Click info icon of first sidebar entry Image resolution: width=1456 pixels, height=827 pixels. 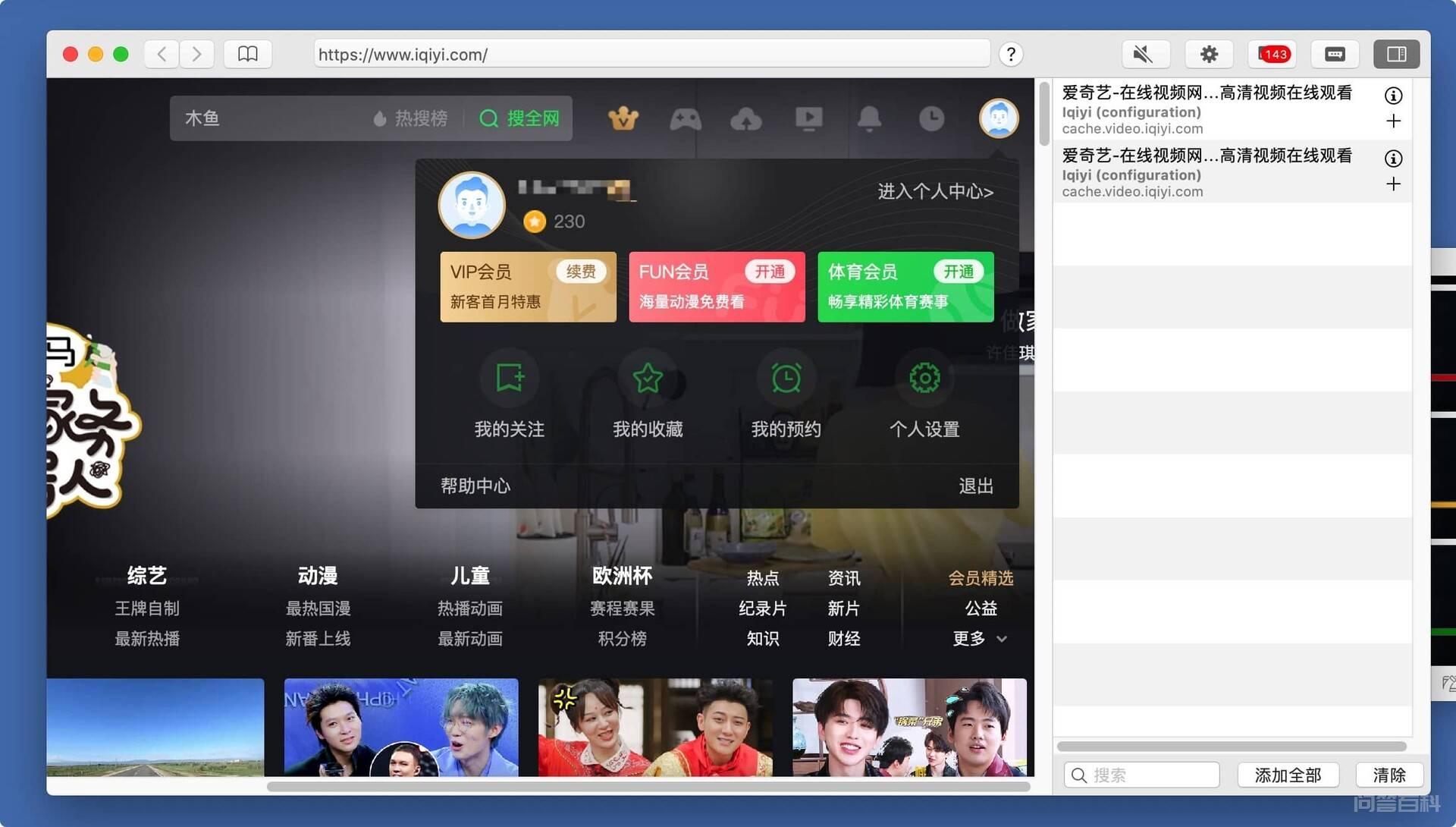pos(1393,96)
